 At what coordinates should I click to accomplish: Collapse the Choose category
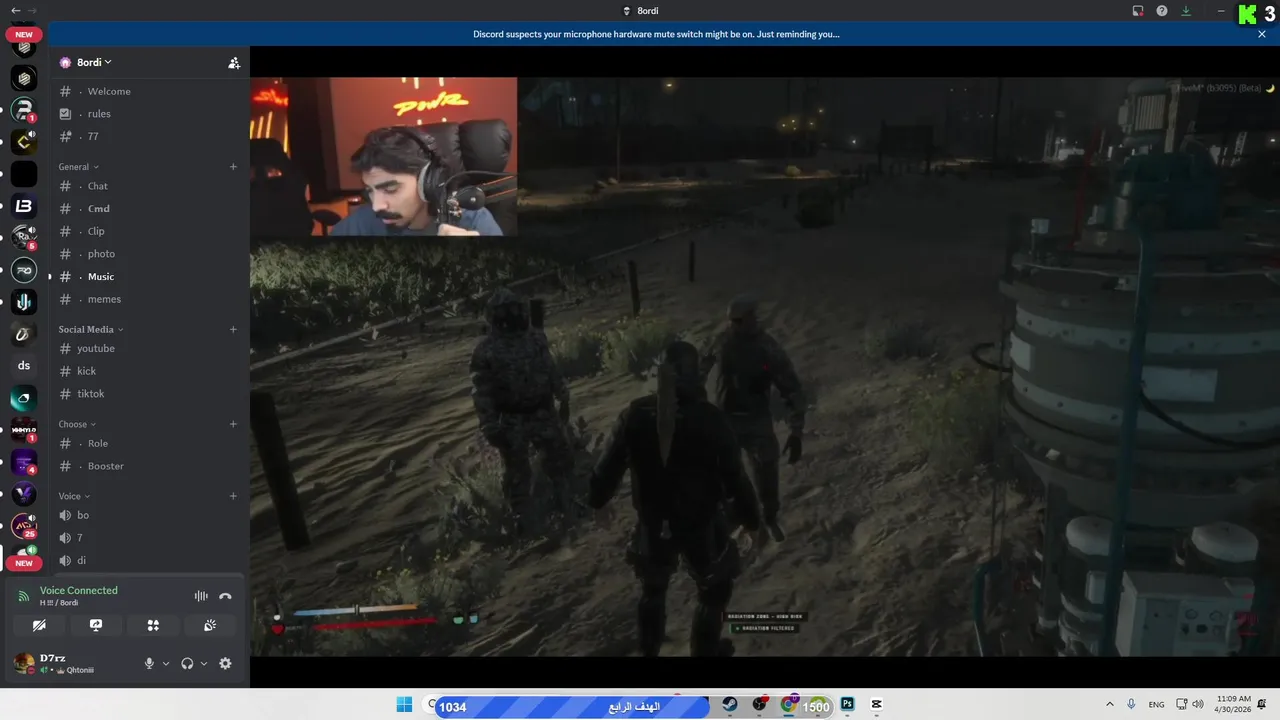77,424
